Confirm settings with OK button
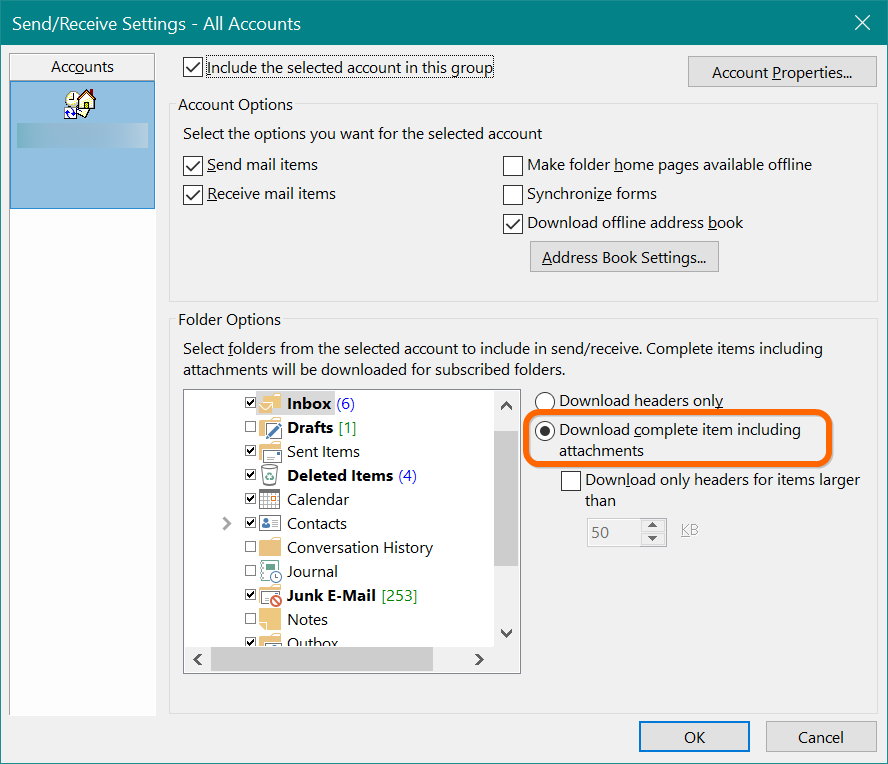888x764 pixels. coord(694,738)
